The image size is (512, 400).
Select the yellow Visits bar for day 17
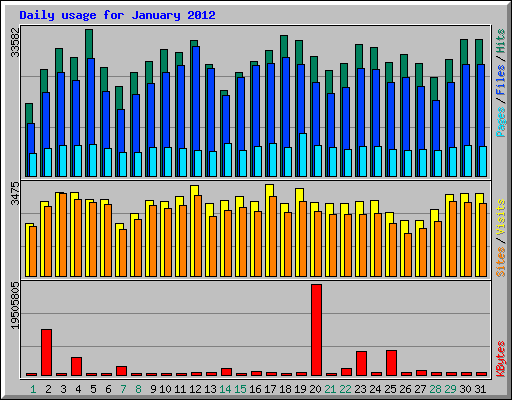coord(270,190)
